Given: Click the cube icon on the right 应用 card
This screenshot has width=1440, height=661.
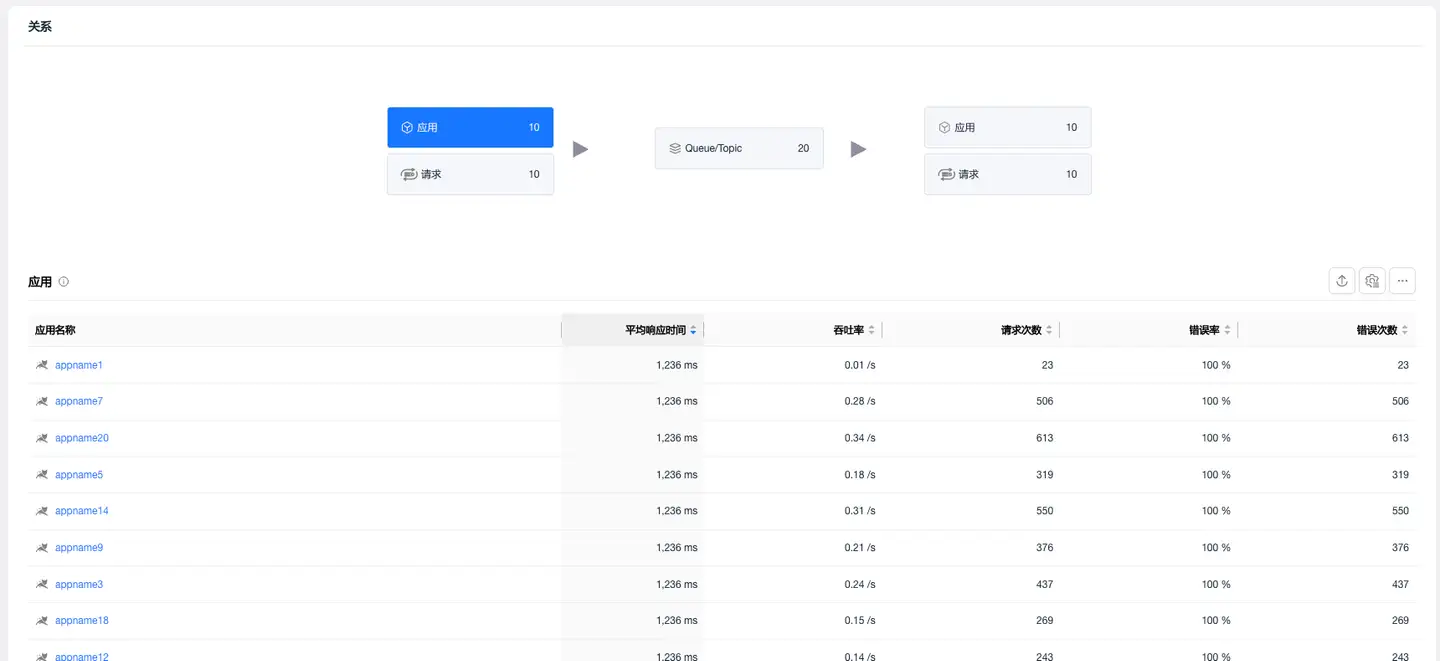Looking at the screenshot, I should 943,127.
